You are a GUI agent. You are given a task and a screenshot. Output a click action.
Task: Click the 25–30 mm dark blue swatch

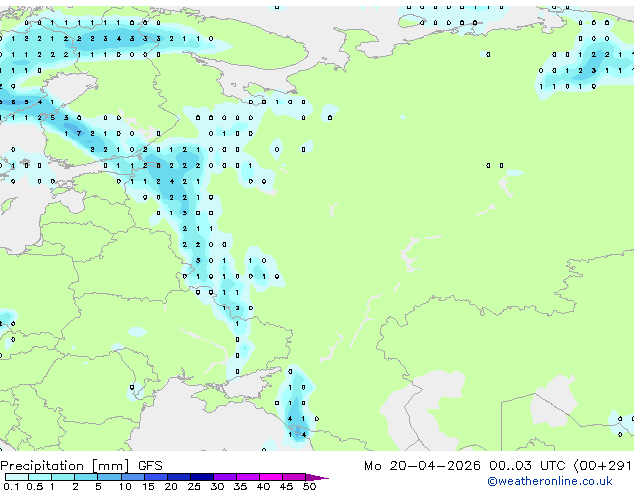pos(201,477)
